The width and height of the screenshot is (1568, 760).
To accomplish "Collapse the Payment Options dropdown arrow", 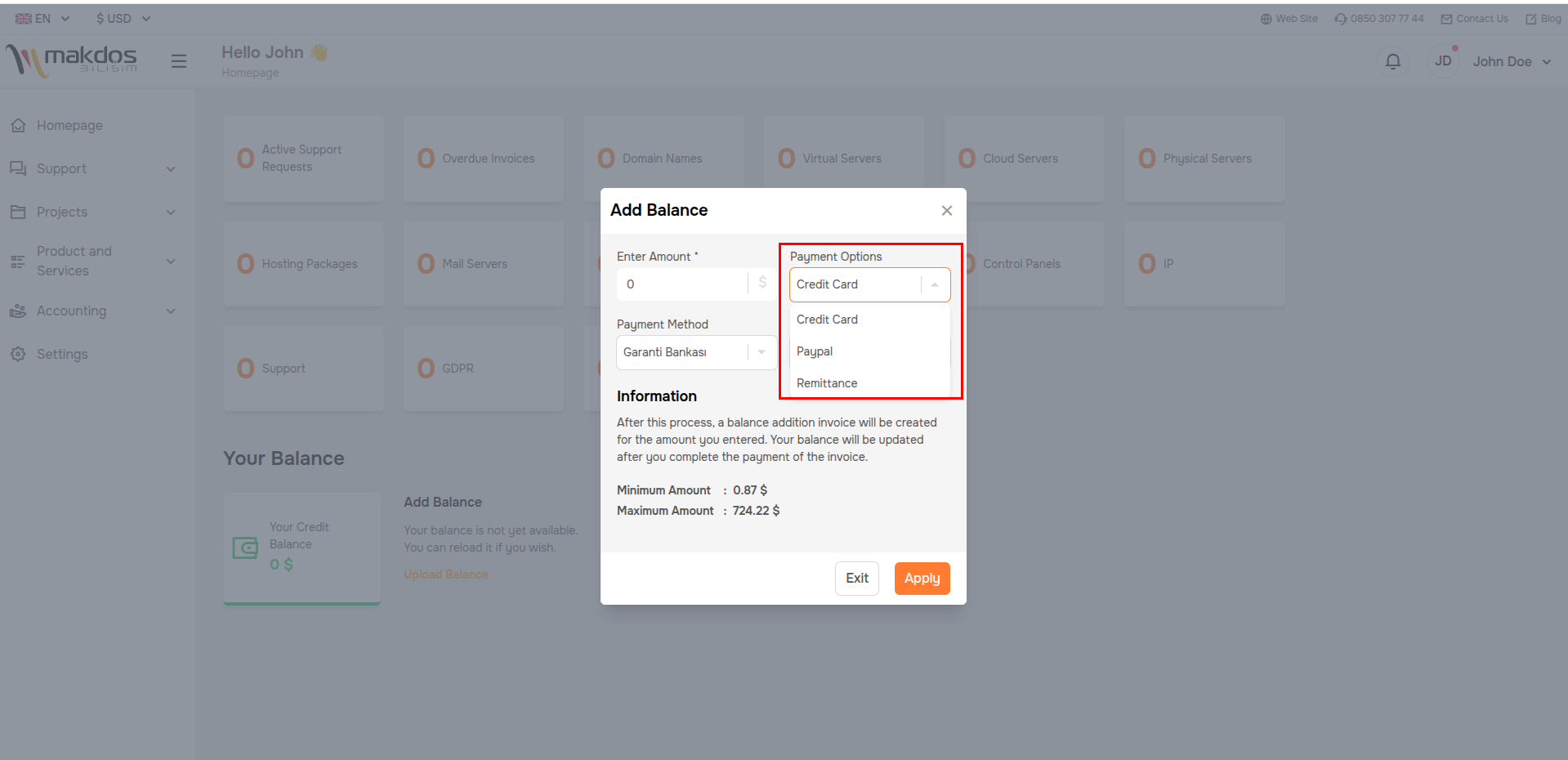I will coord(935,284).
